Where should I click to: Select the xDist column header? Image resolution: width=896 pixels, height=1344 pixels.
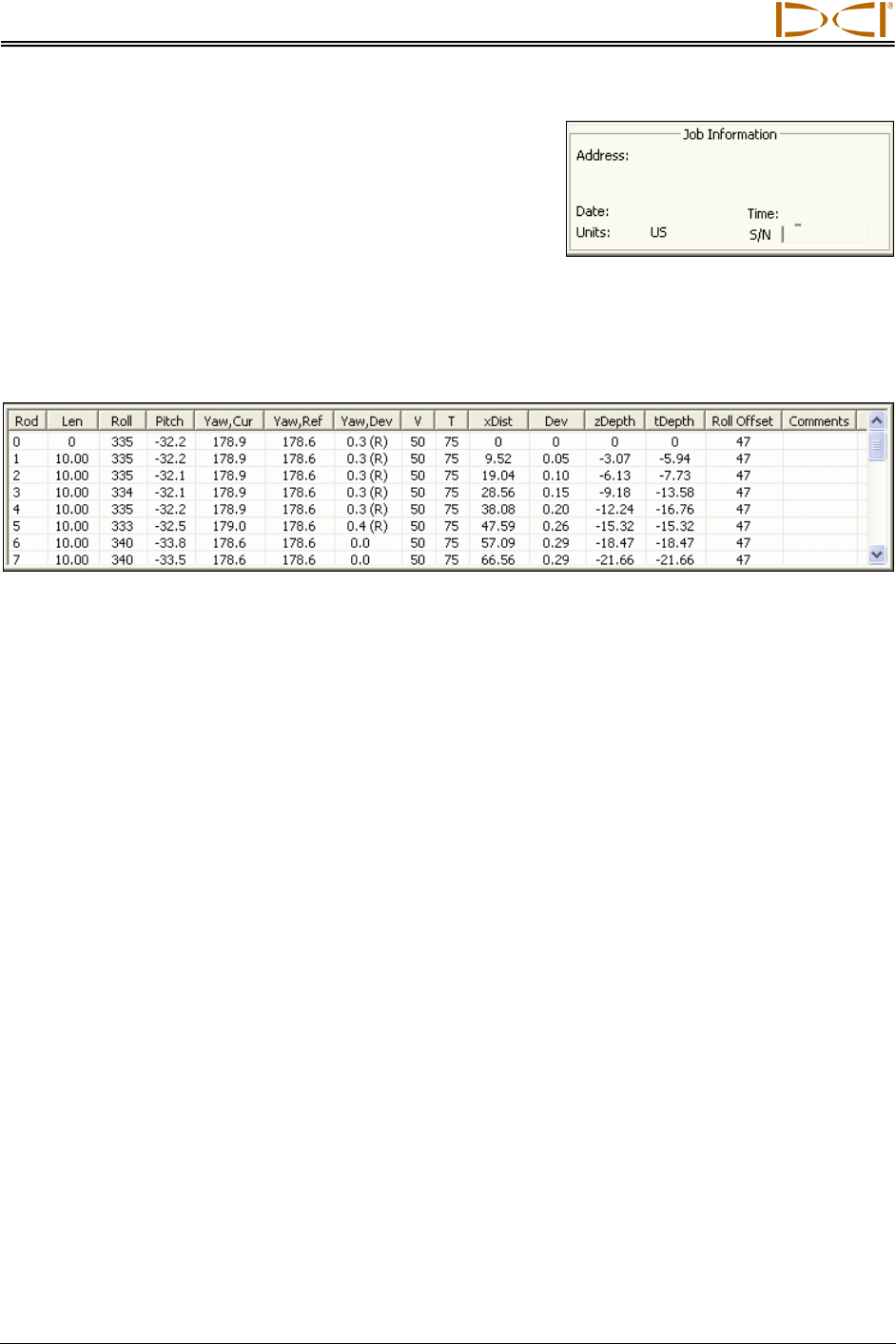pyautogui.click(x=498, y=421)
